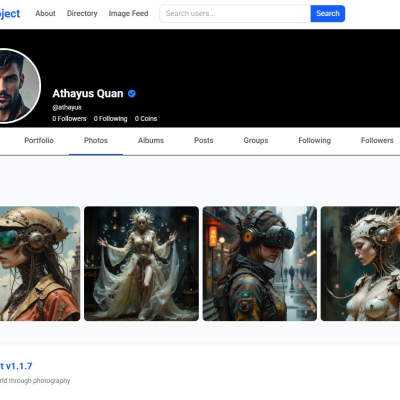Focus the Search users input field
The height and width of the screenshot is (400, 400).
(235, 14)
